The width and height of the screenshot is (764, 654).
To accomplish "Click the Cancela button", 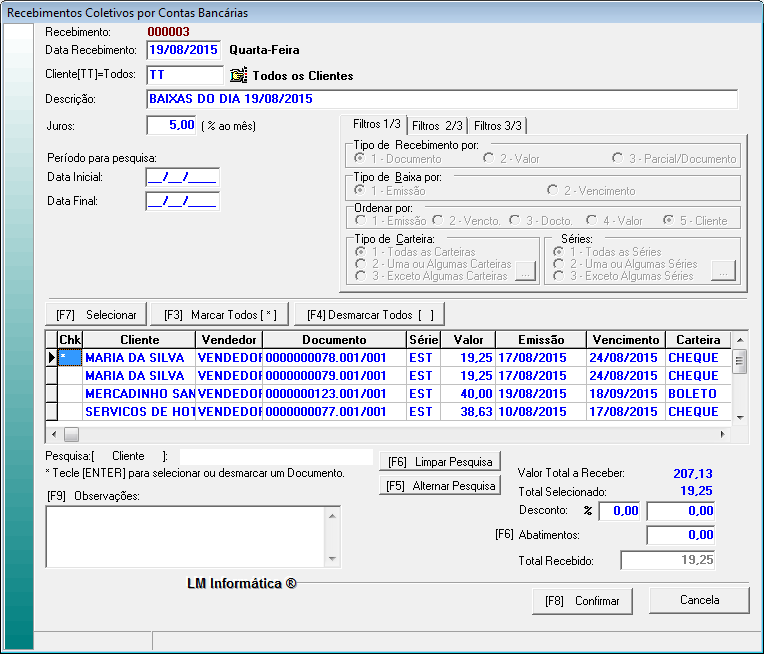I will coord(699,601).
